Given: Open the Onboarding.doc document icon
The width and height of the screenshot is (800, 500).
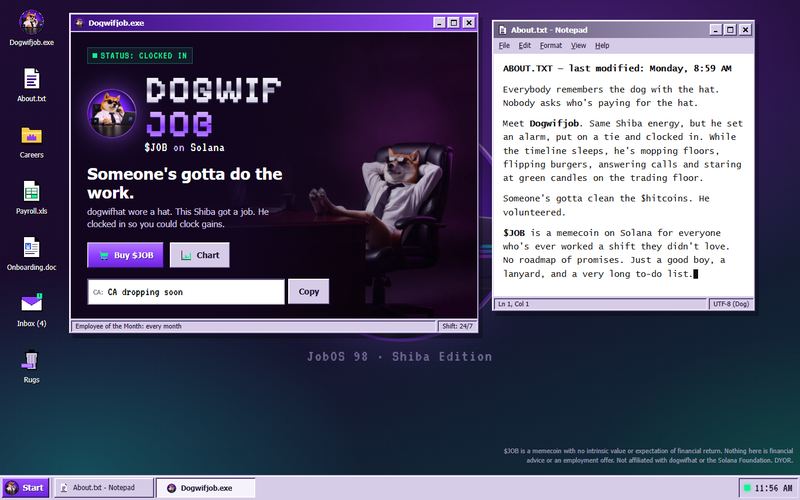Looking at the screenshot, I should pyautogui.click(x=31, y=254).
